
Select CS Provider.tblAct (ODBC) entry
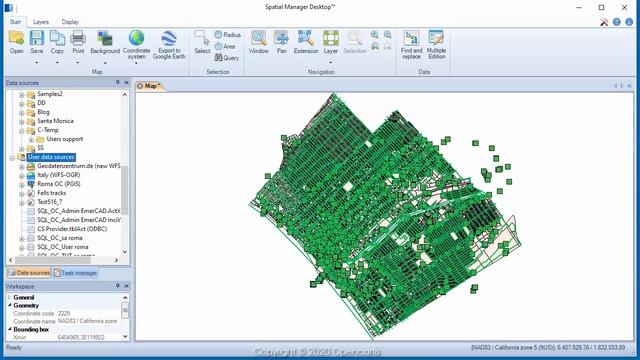tap(72, 229)
